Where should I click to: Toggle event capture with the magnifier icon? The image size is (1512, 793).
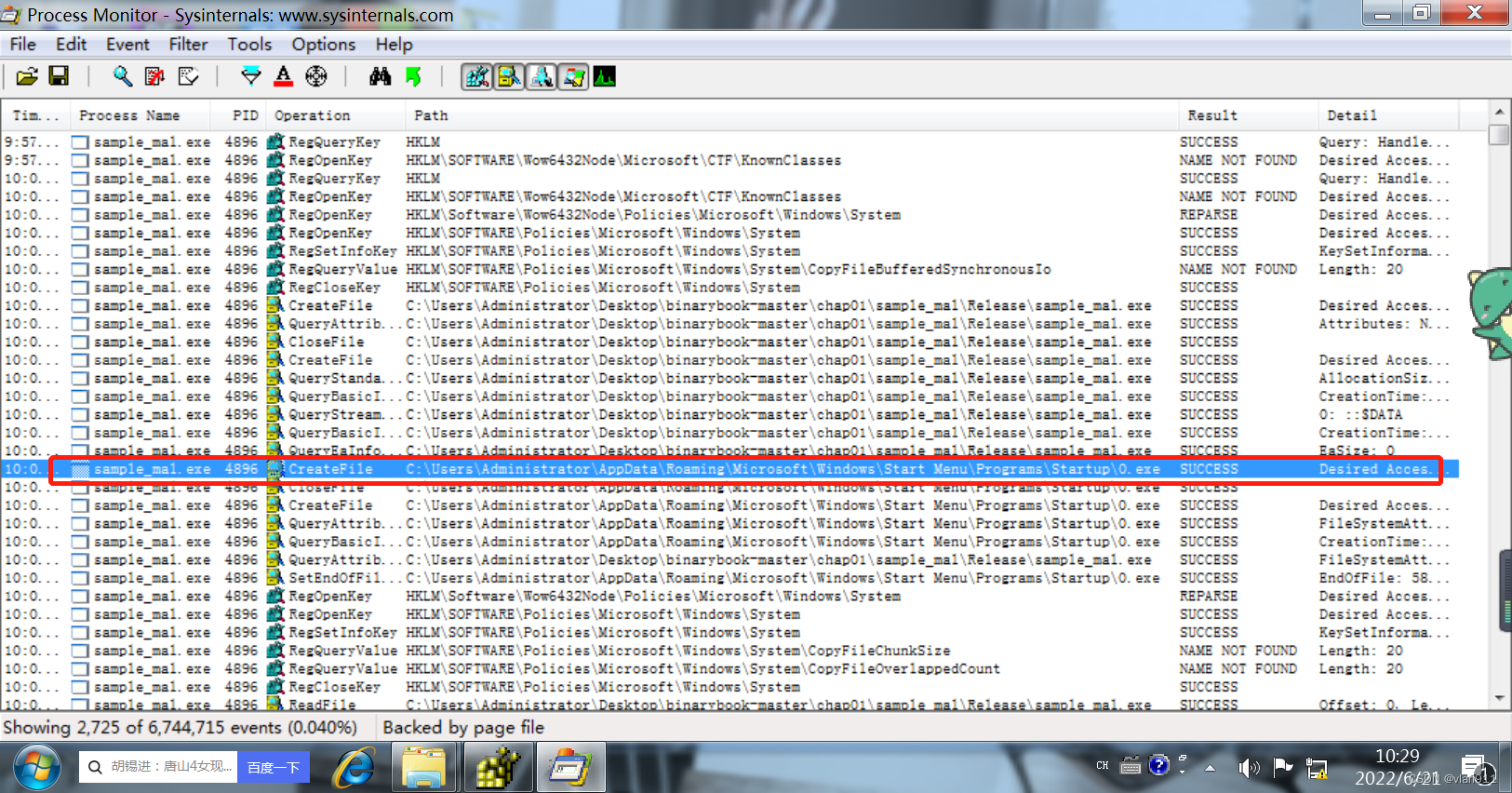coord(122,76)
